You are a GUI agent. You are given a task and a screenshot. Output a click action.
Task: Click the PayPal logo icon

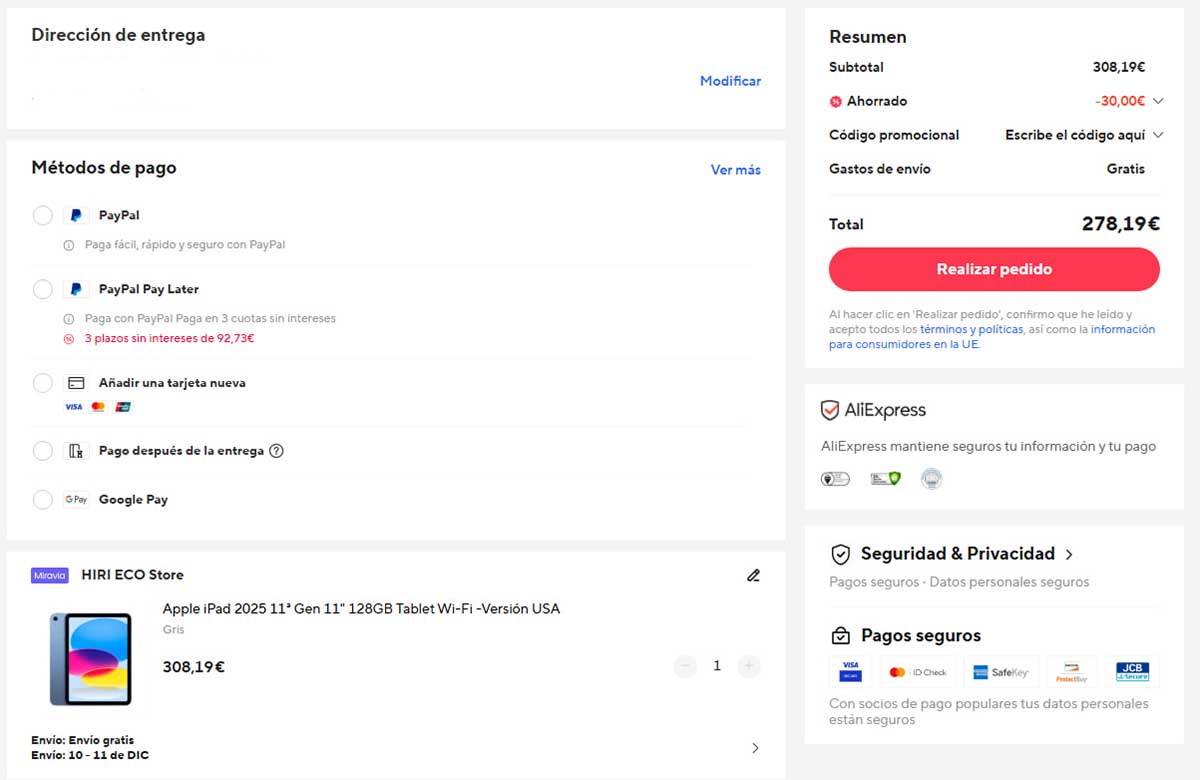(77, 215)
